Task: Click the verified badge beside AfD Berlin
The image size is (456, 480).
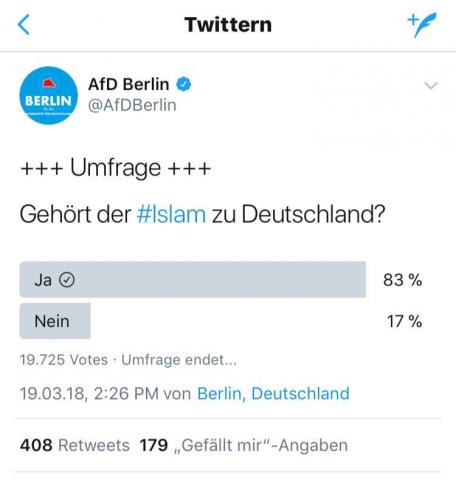Action: [183, 84]
